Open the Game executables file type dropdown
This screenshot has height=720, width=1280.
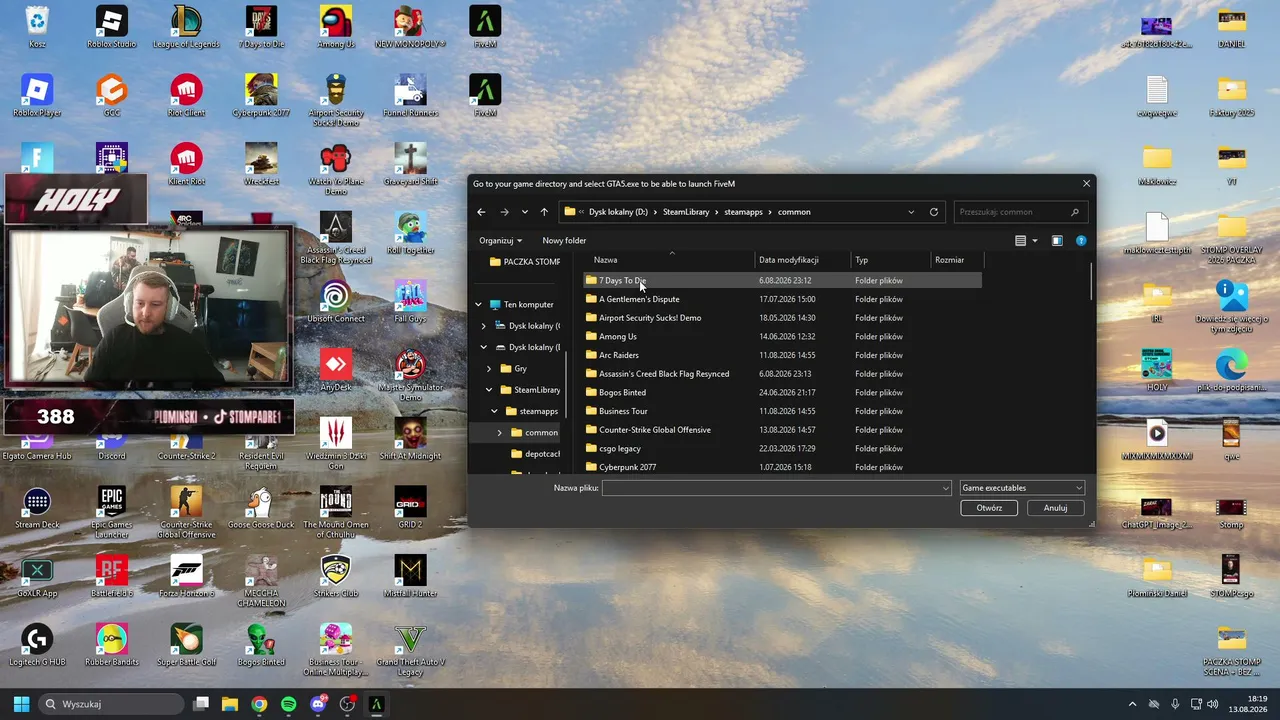pyautogui.click(x=1021, y=488)
